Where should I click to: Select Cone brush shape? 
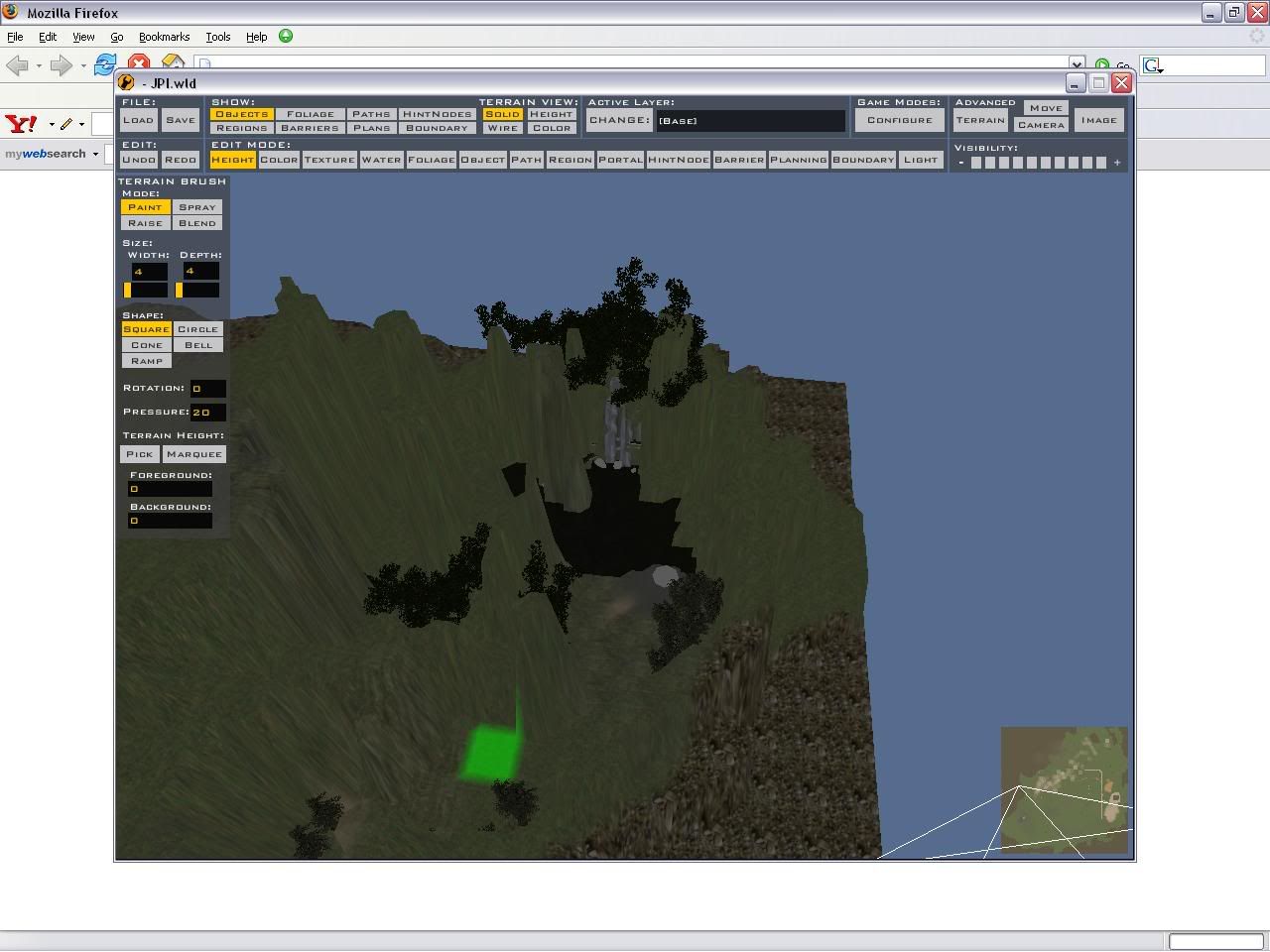pos(146,345)
